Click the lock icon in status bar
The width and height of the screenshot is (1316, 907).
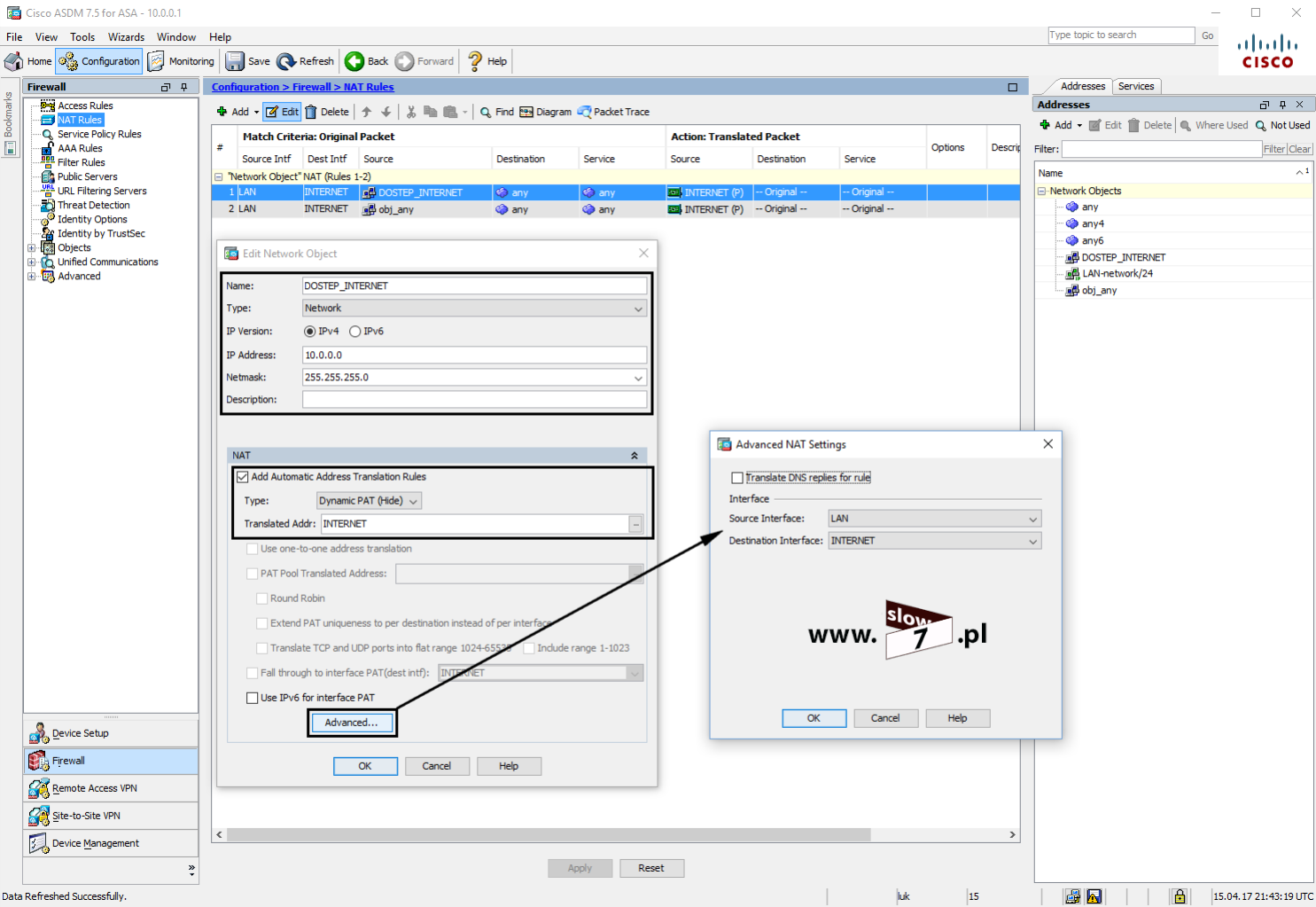(x=1180, y=896)
